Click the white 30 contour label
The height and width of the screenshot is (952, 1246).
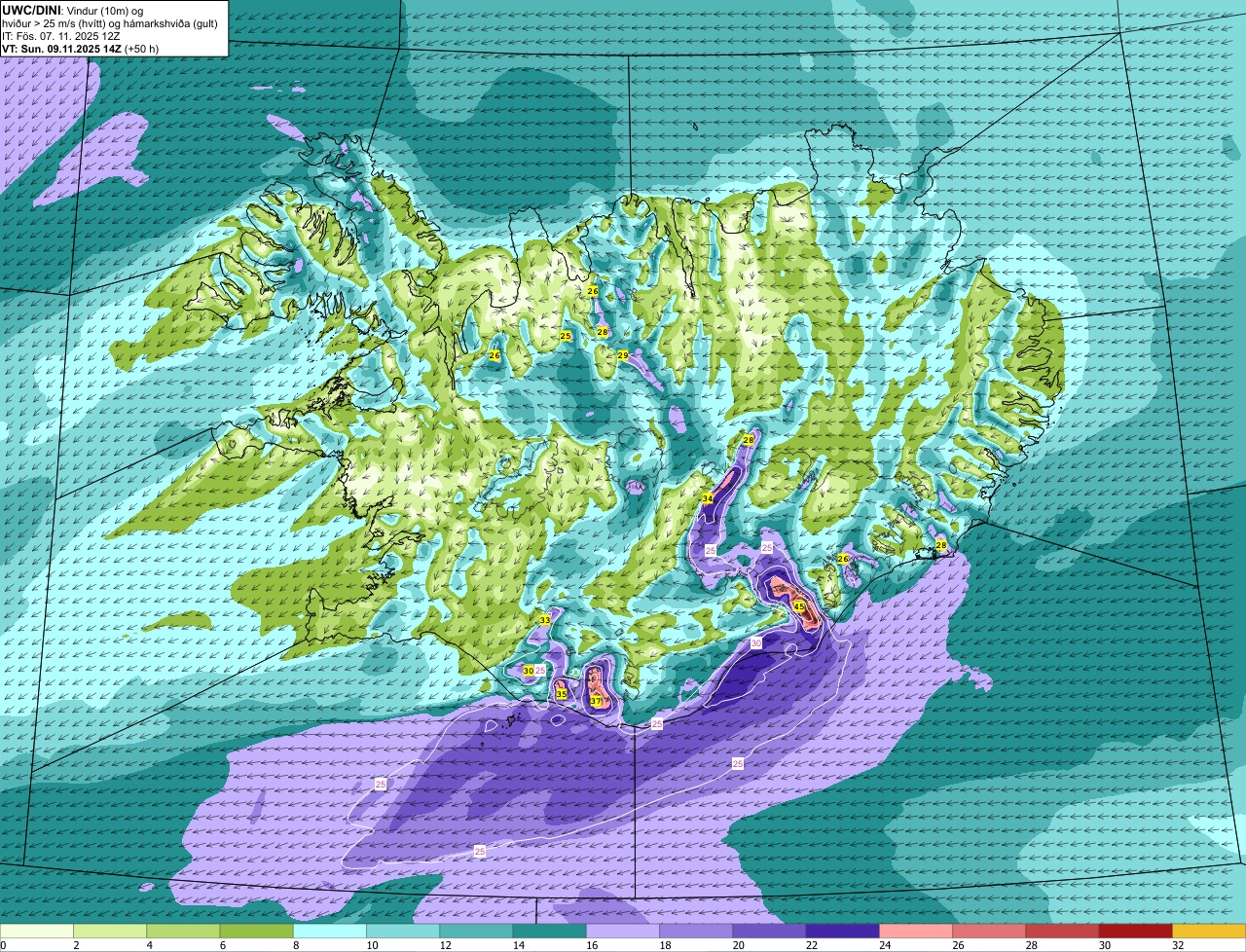pos(756,643)
